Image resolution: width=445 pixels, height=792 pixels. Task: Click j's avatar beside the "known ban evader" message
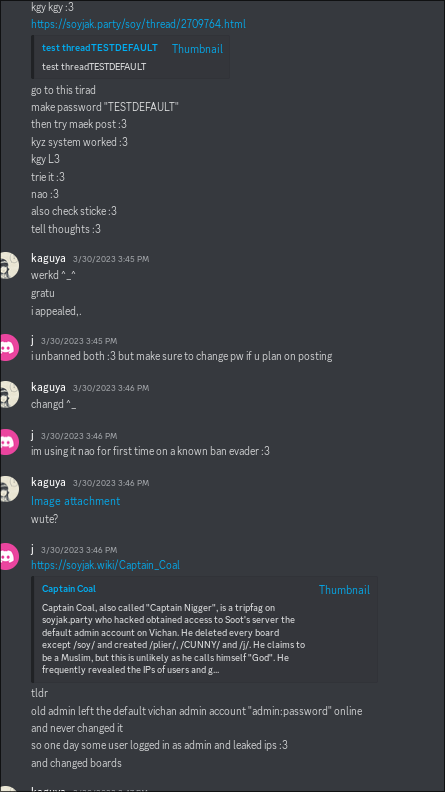pyautogui.click(x=7, y=442)
